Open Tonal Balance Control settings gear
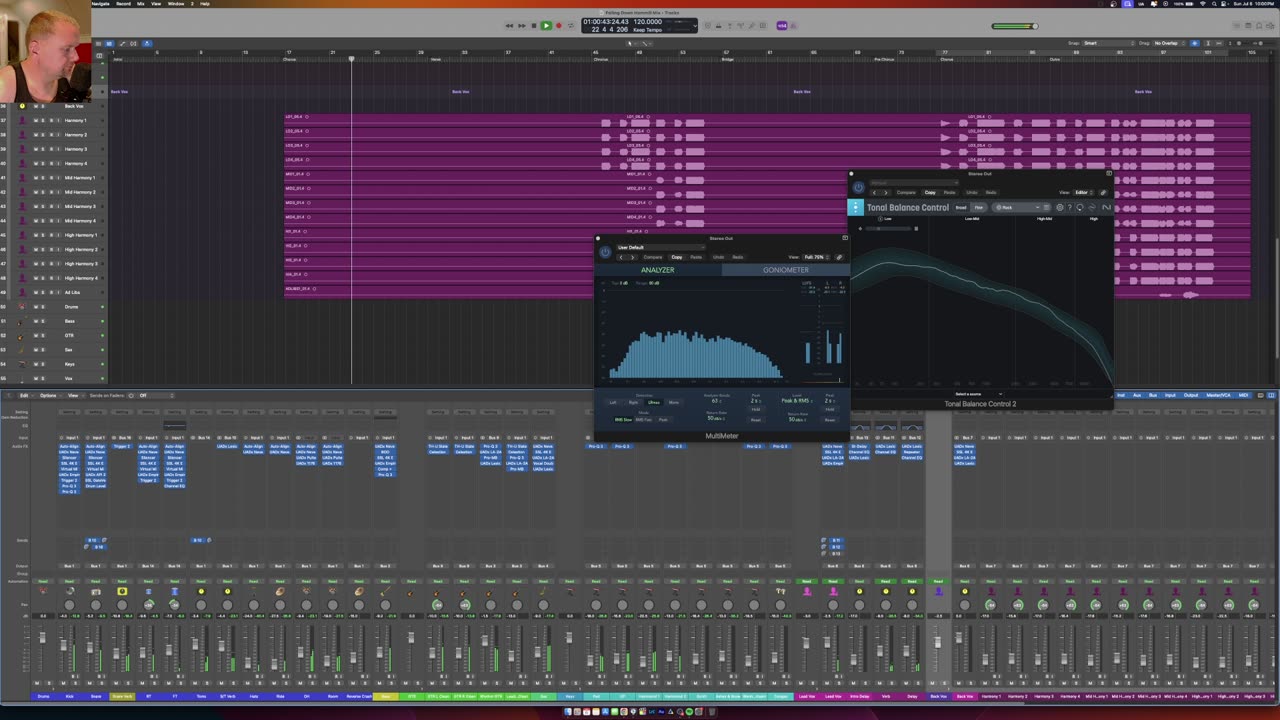Screen dimensions: 1280x720 pos(1060,208)
